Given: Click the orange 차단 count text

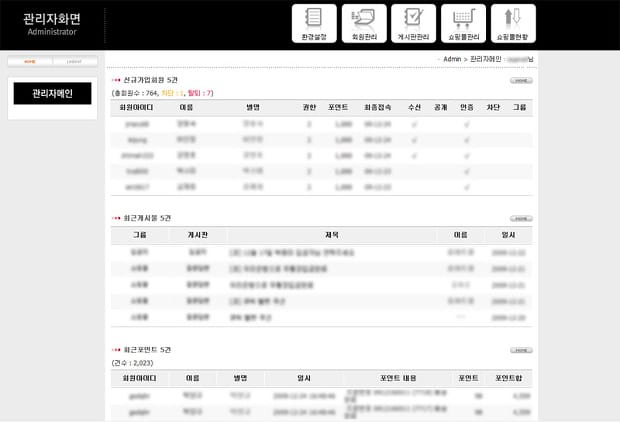Looking at the screenshot, I should tap(172, 93).
